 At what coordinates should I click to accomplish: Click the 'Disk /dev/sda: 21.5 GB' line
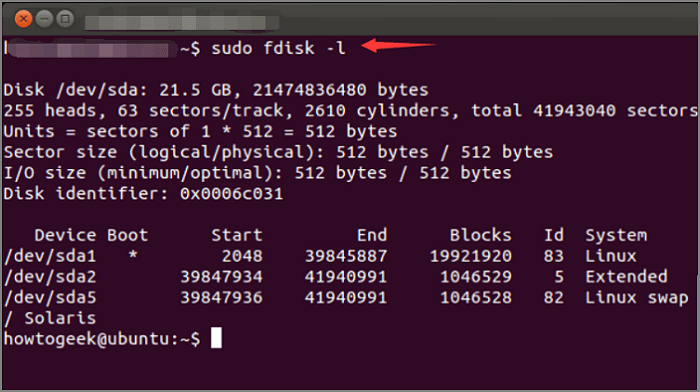[216, 90]
